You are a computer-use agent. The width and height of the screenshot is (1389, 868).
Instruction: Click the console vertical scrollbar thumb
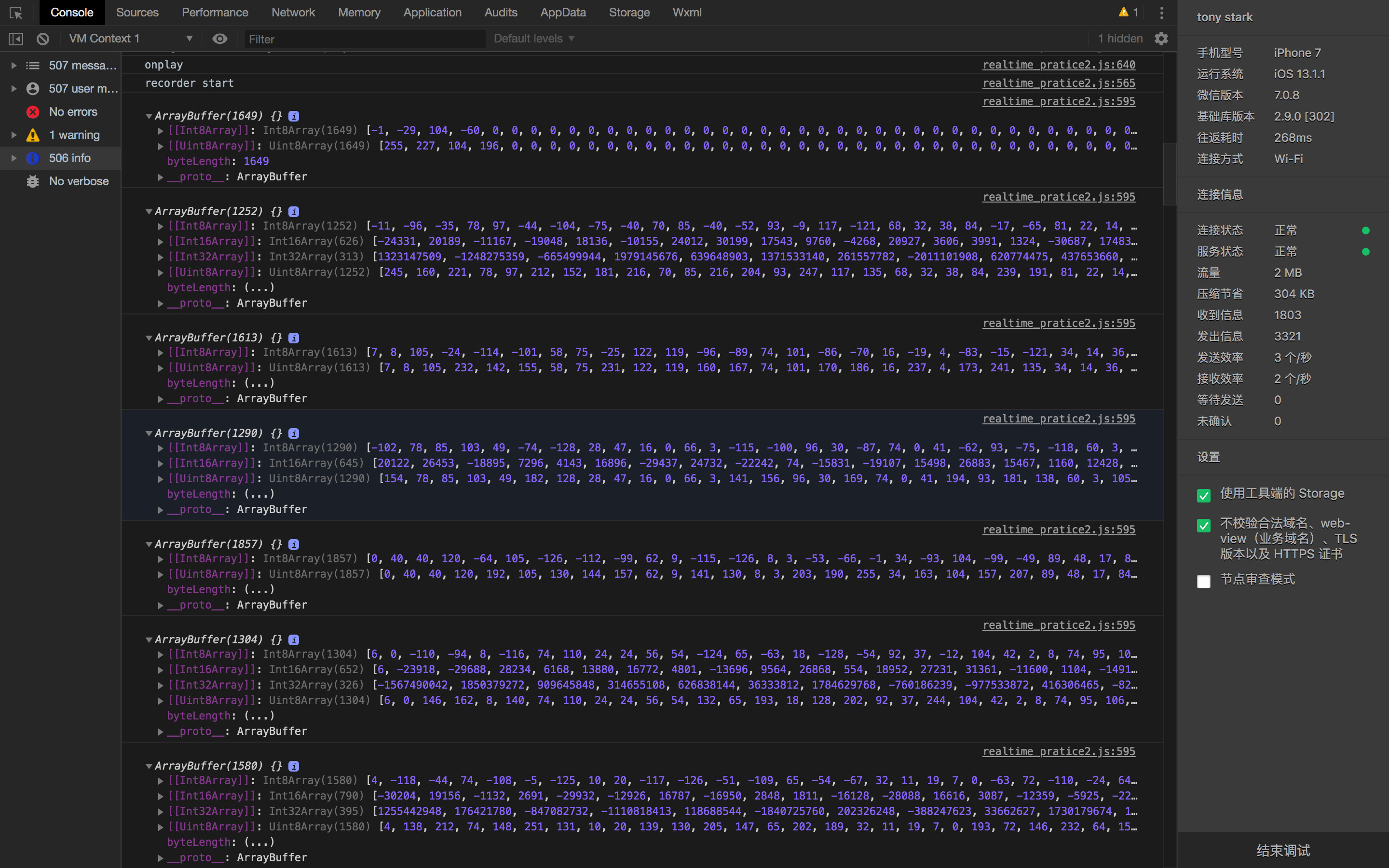coord(1170,174)
